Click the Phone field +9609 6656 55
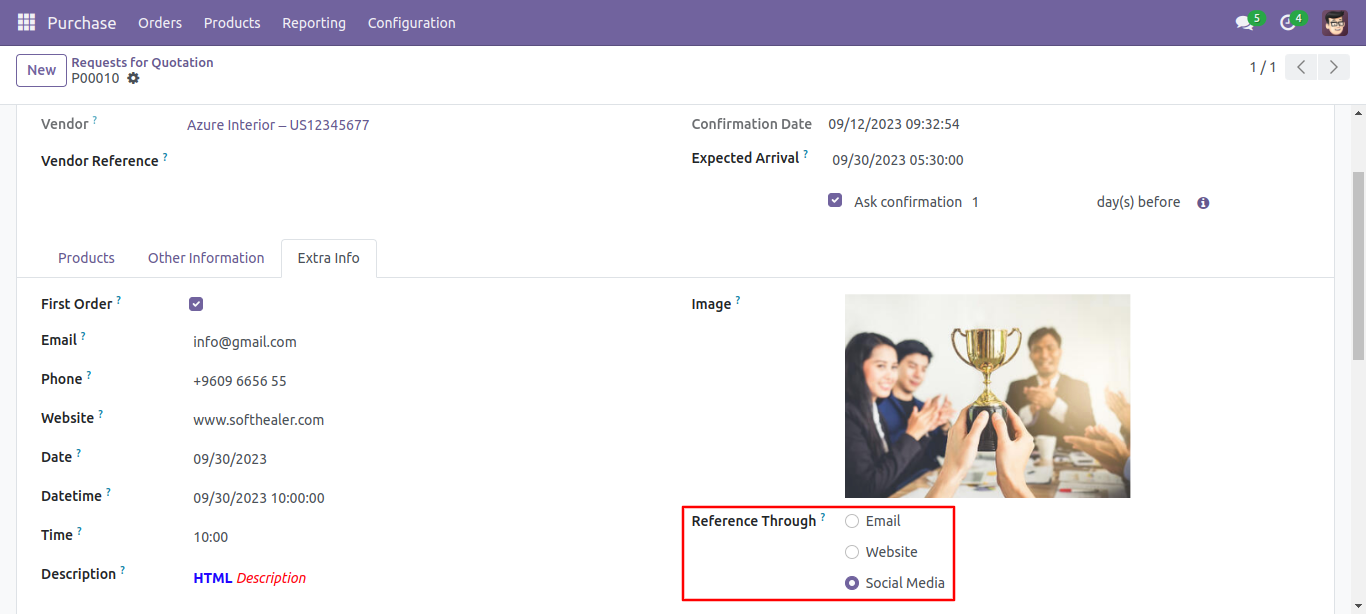The image size is (1366, 614). click(240, 381)
